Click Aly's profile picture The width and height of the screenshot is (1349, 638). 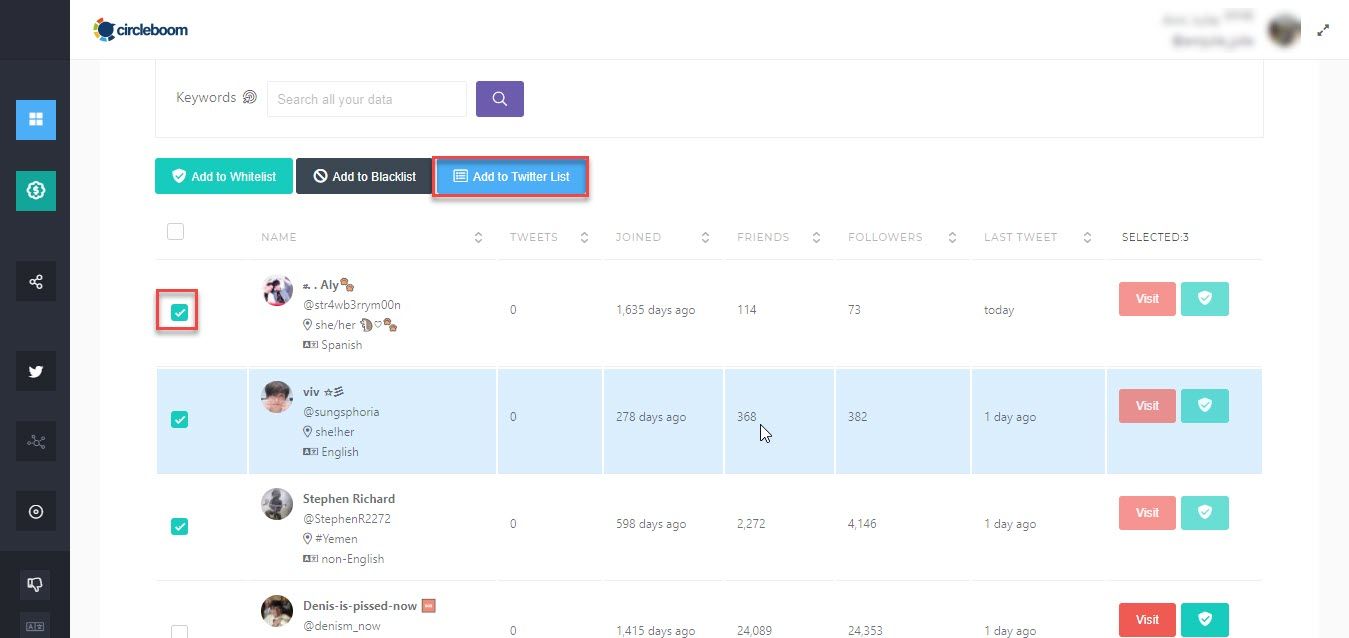tap(277, 291)
